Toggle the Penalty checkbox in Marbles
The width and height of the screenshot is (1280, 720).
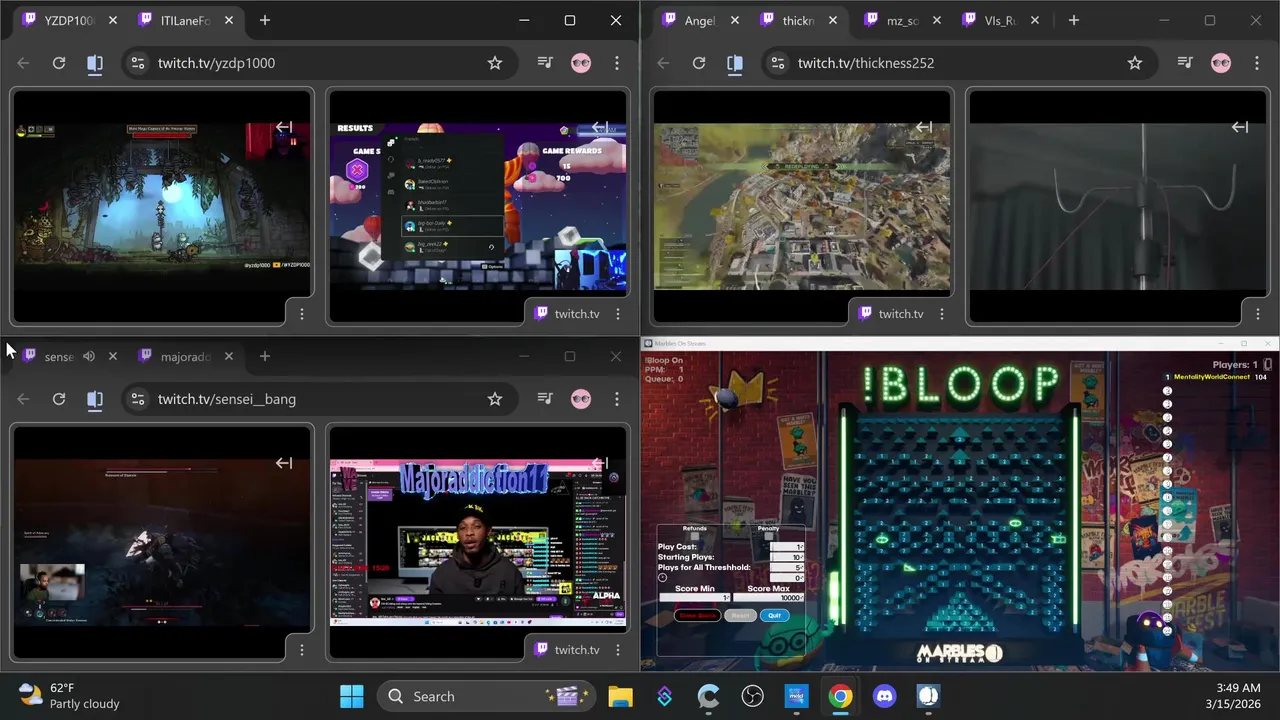point(769,536)
